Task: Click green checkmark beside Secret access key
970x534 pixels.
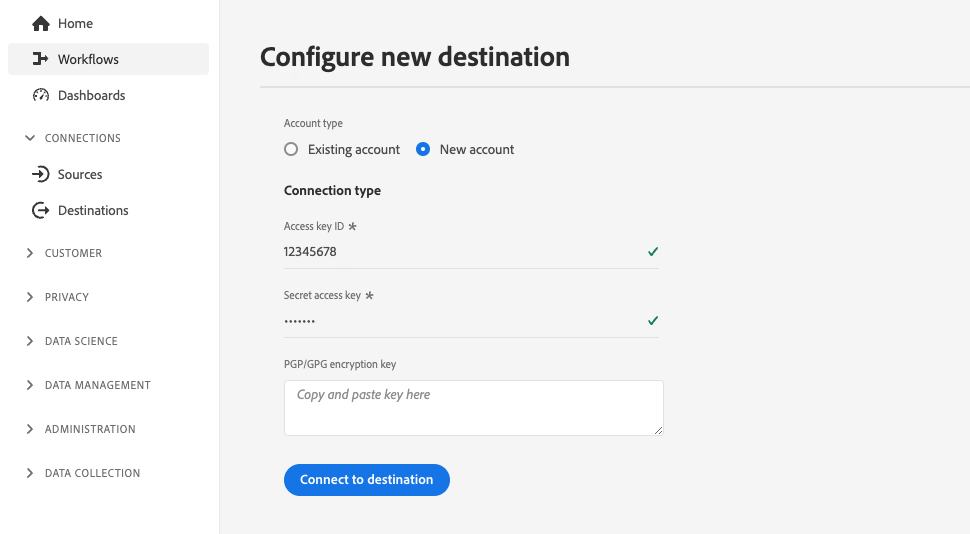Action: pyautogui.click(x=653, y=321)
